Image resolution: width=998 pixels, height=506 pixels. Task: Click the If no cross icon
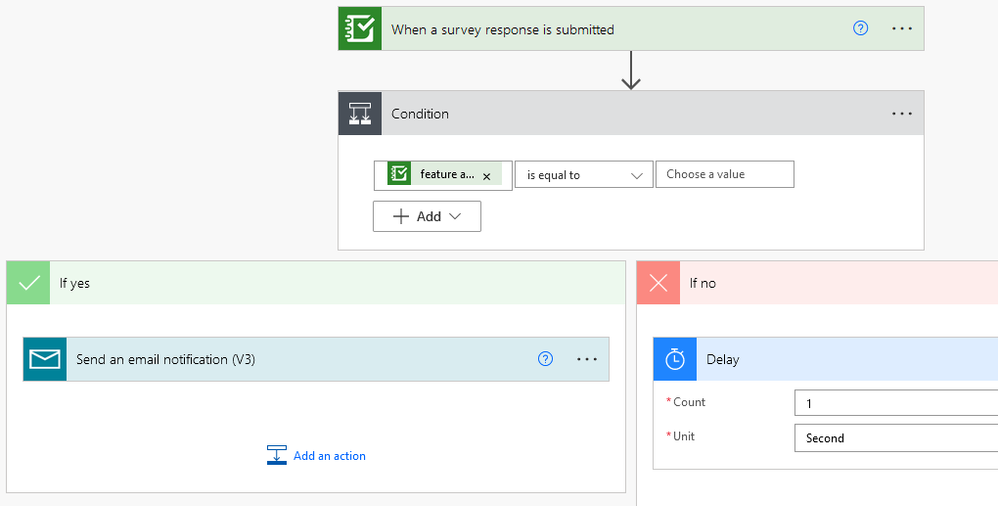click(659, 283)
